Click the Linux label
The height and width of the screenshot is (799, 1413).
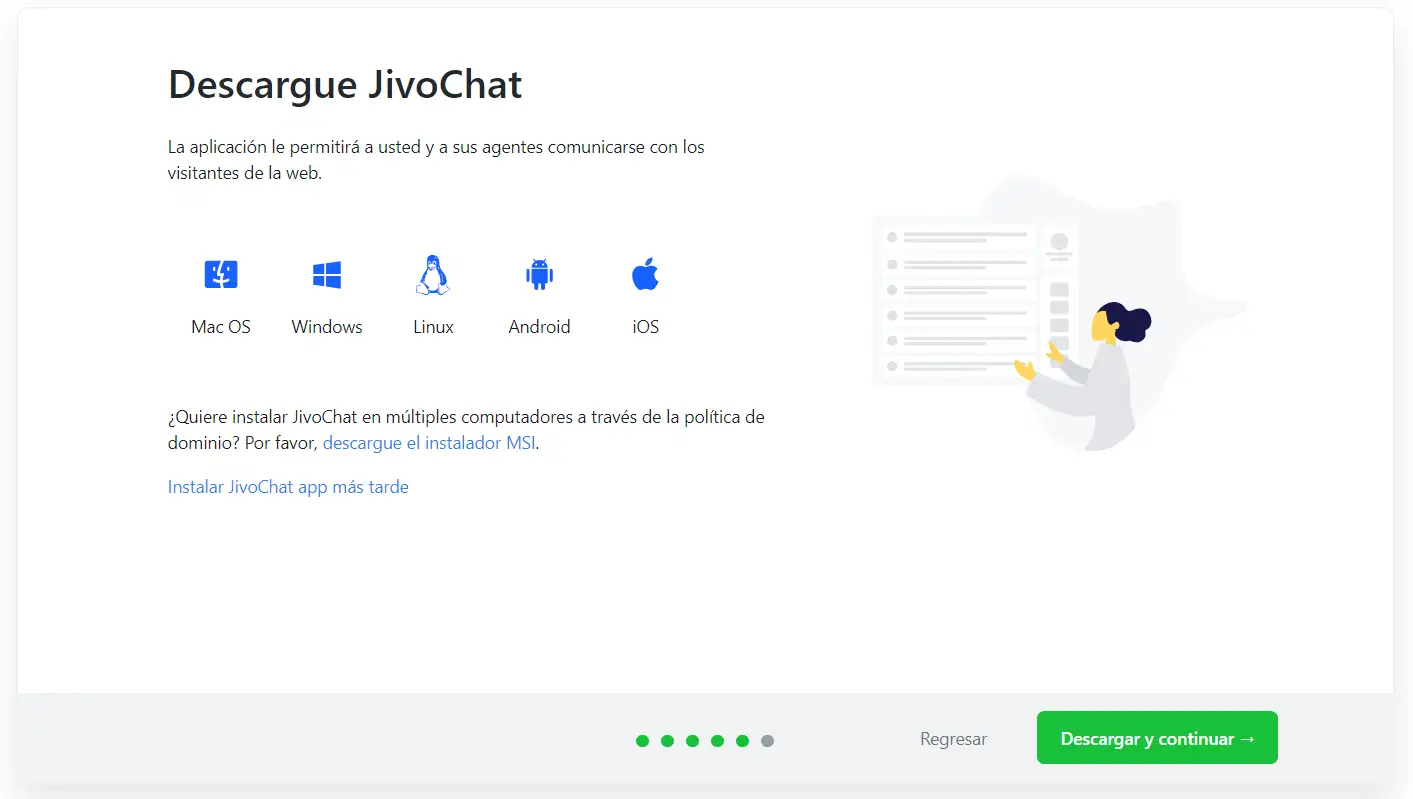coord(433,327)
